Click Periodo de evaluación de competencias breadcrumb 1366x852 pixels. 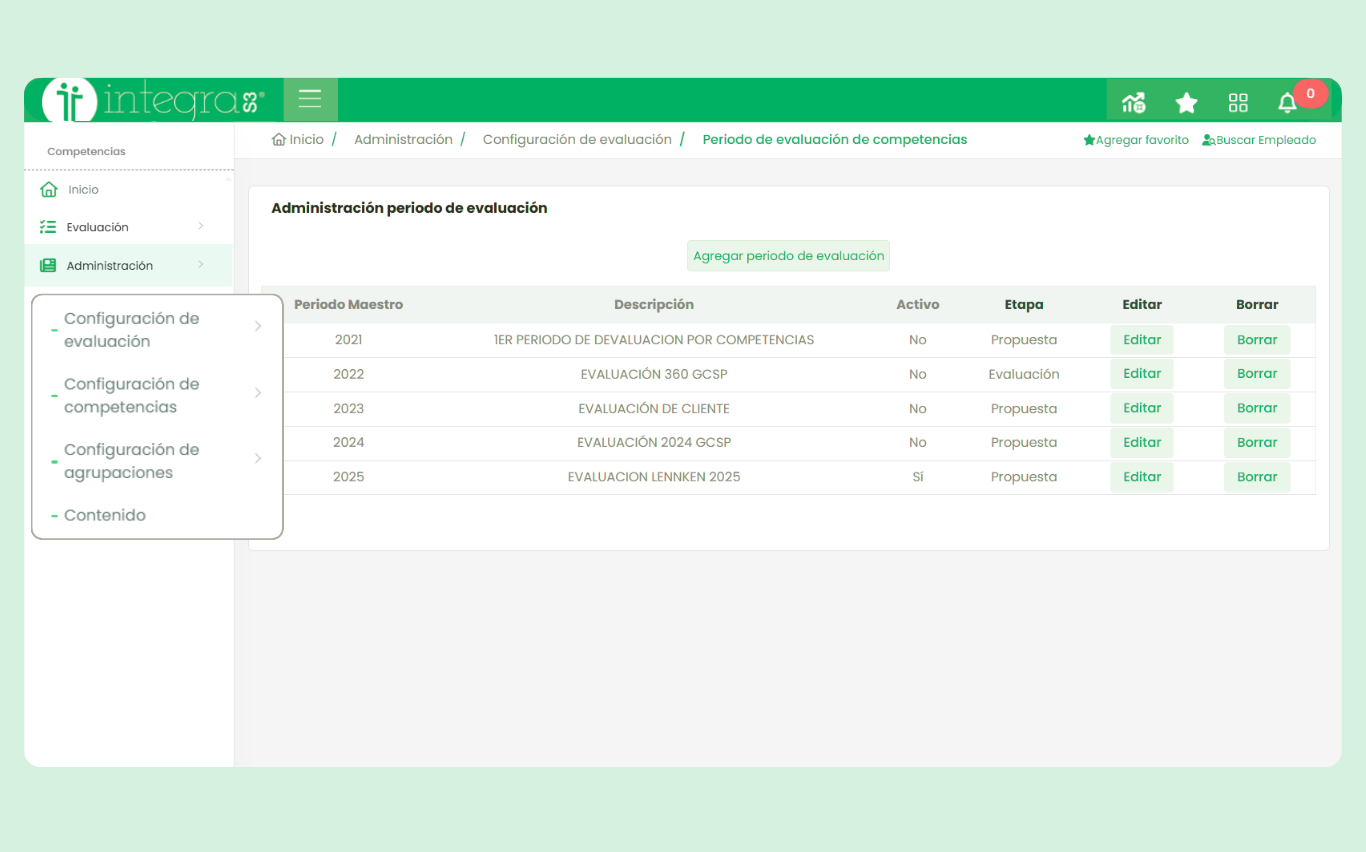pos(835,140)
